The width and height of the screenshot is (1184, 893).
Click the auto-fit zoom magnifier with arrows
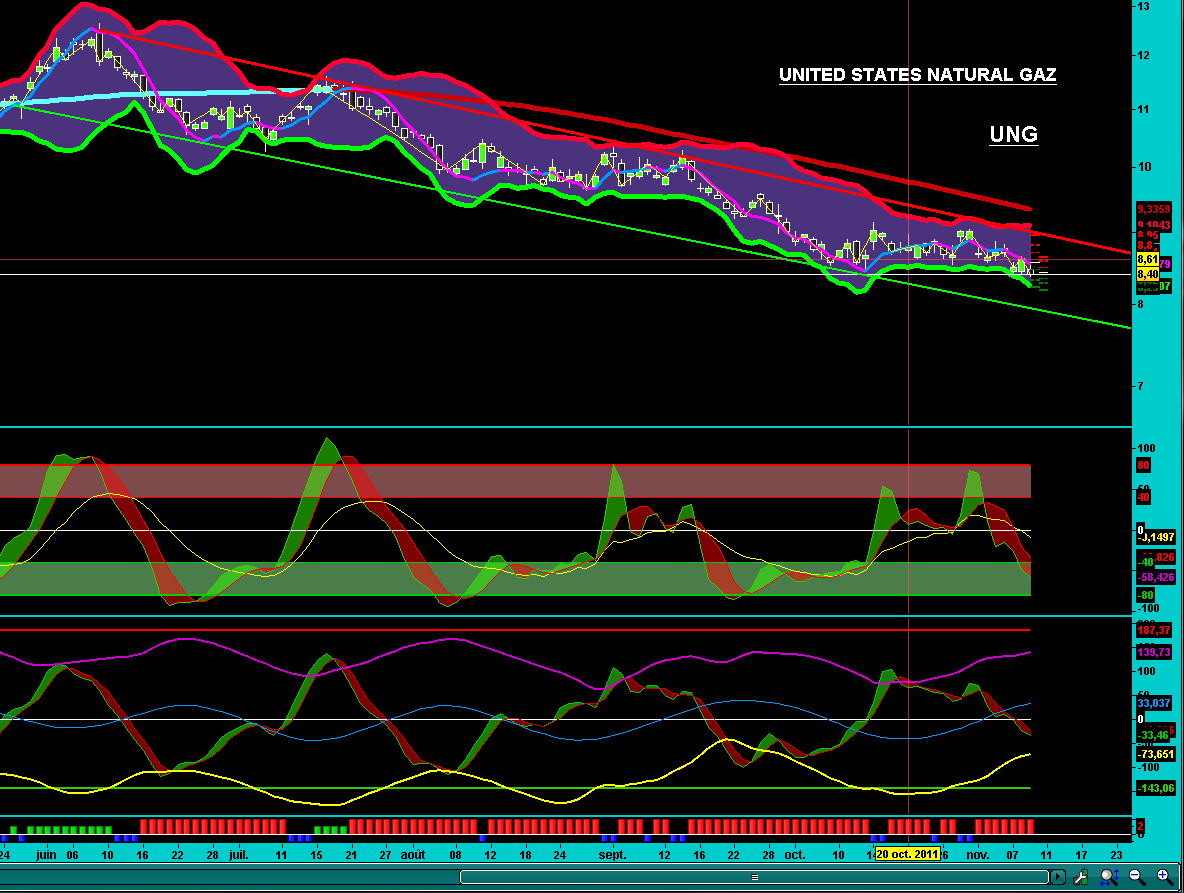1109,876
